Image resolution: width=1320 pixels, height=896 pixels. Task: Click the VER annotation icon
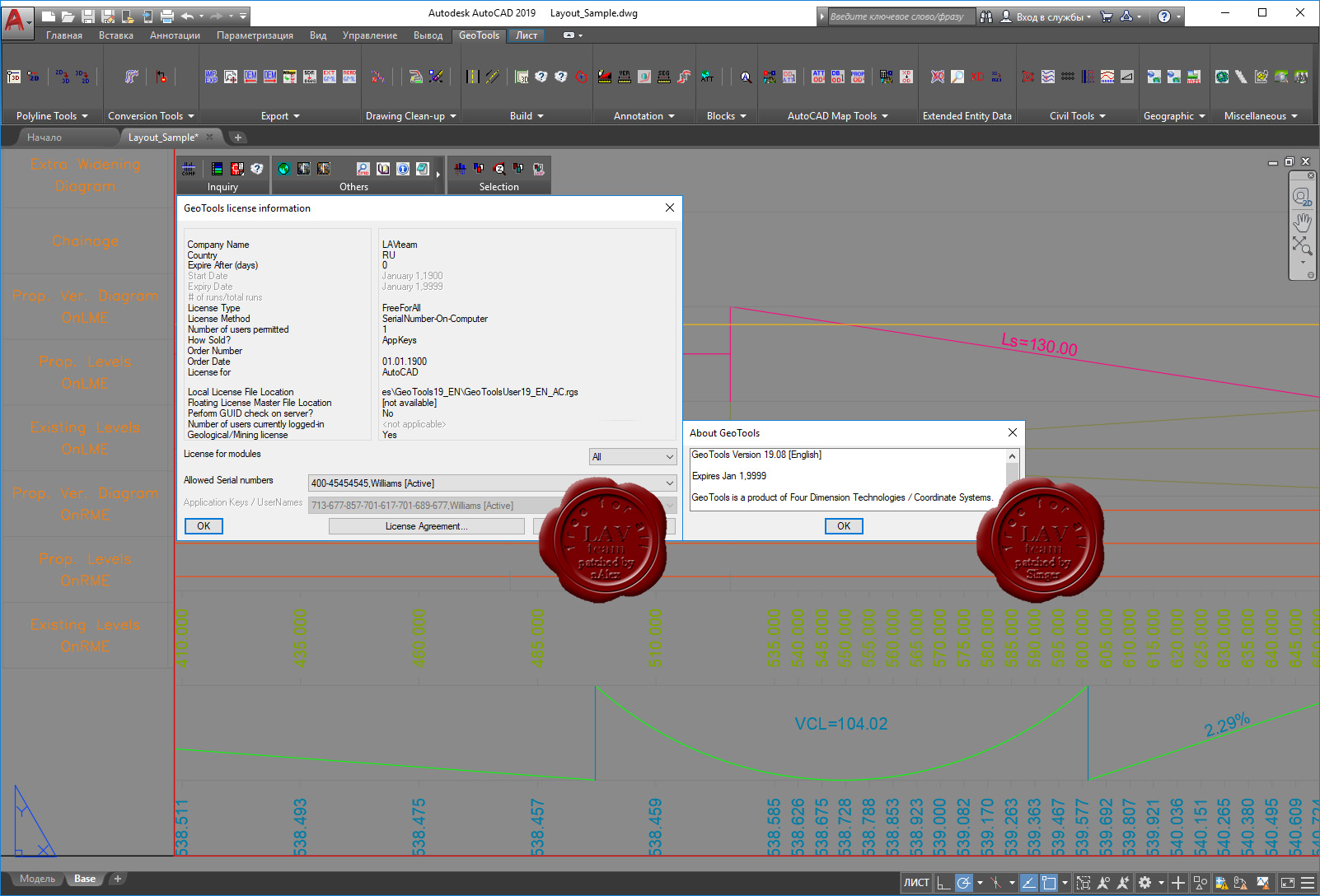pos(625,77)
